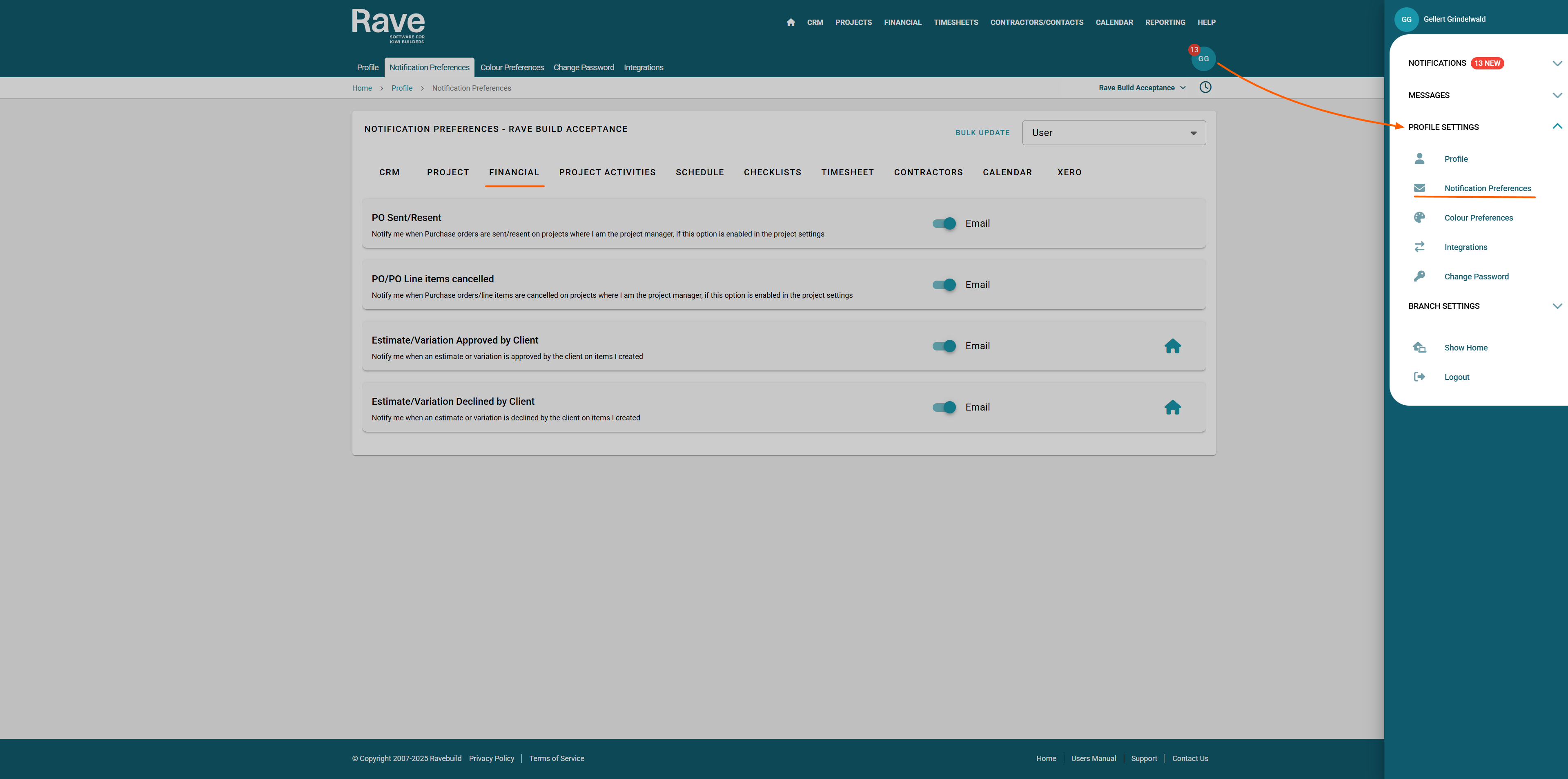Open Rave Build Acceptance branch dropdown

(1141, 88)
